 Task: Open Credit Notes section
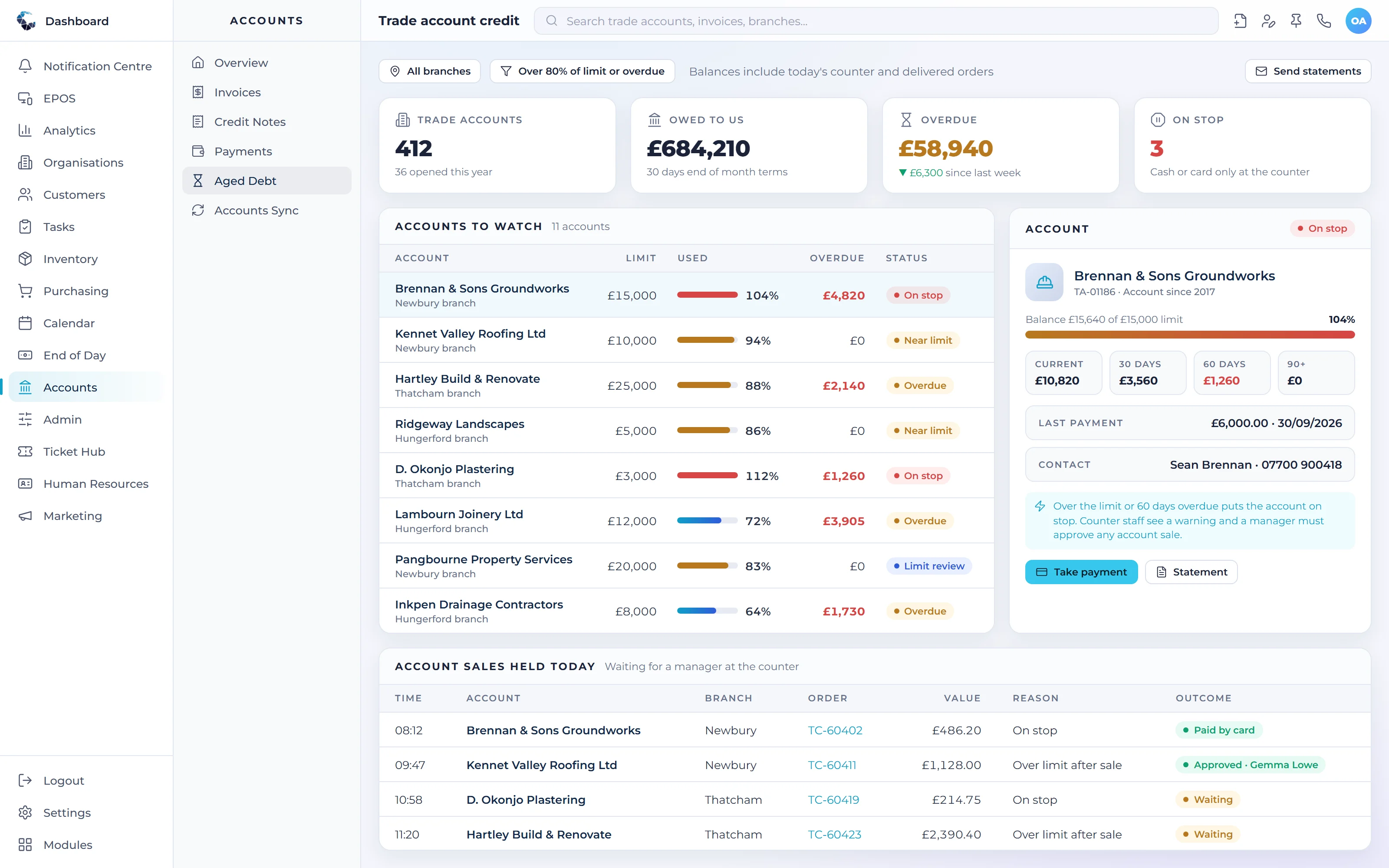267,122
